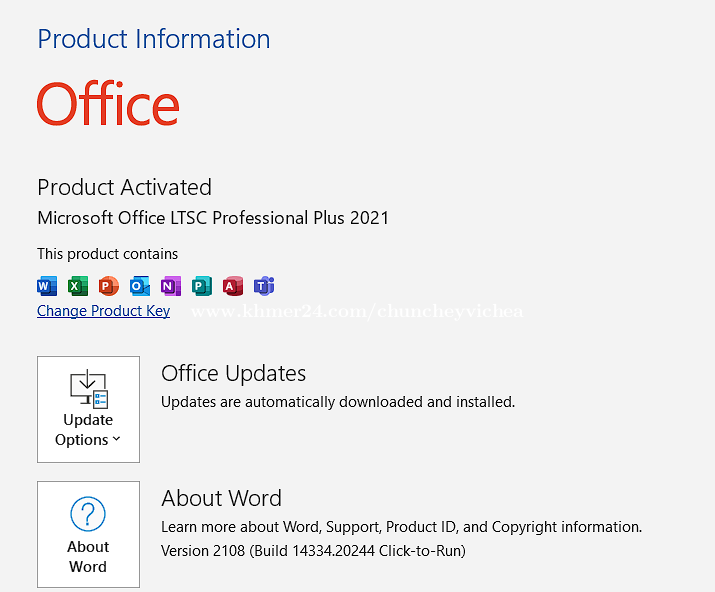The height and width of the screenshot is (592, 715).
Task: Click the green Excel icon
Action: point(78,286)
